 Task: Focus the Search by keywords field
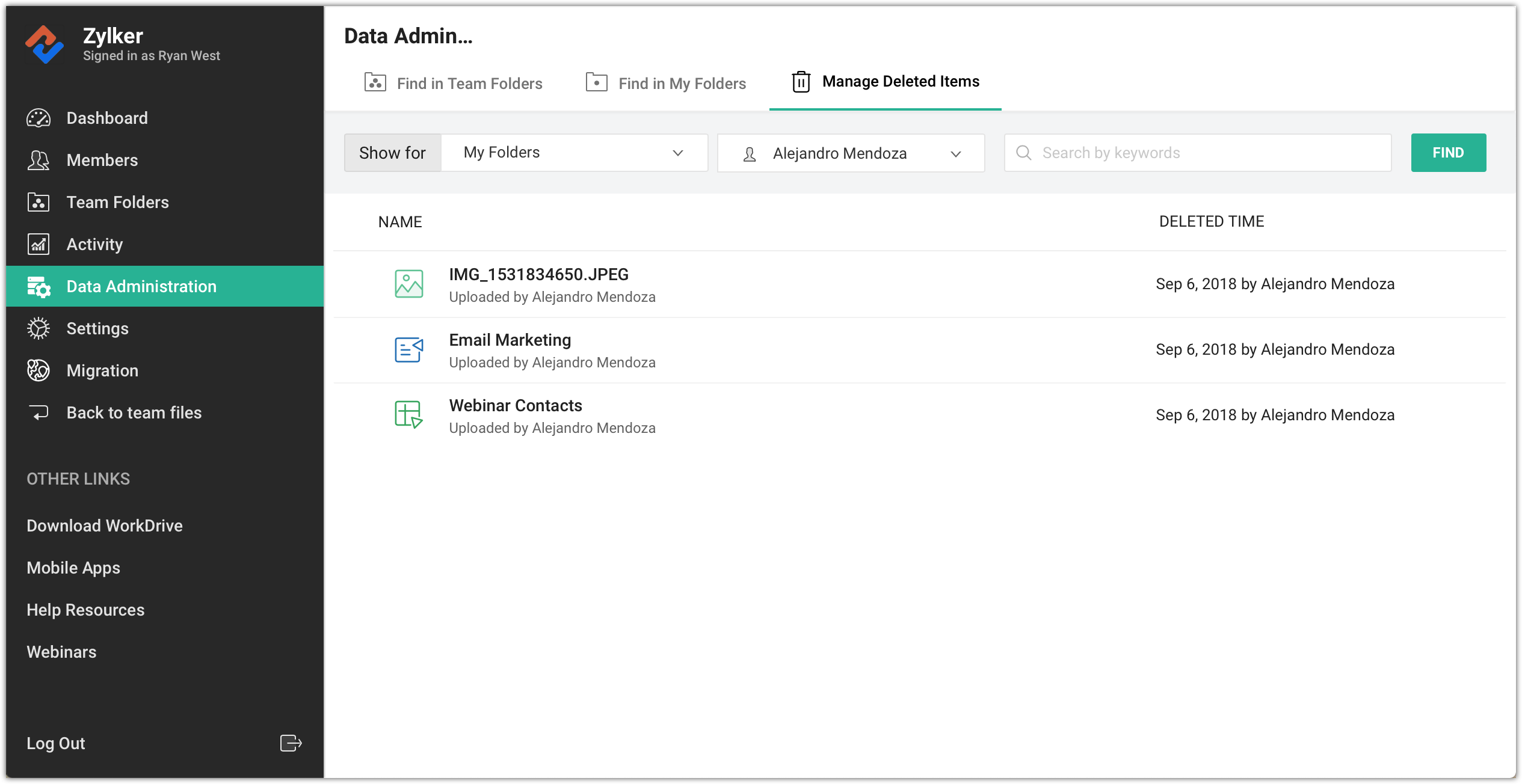coord(1209,153)
